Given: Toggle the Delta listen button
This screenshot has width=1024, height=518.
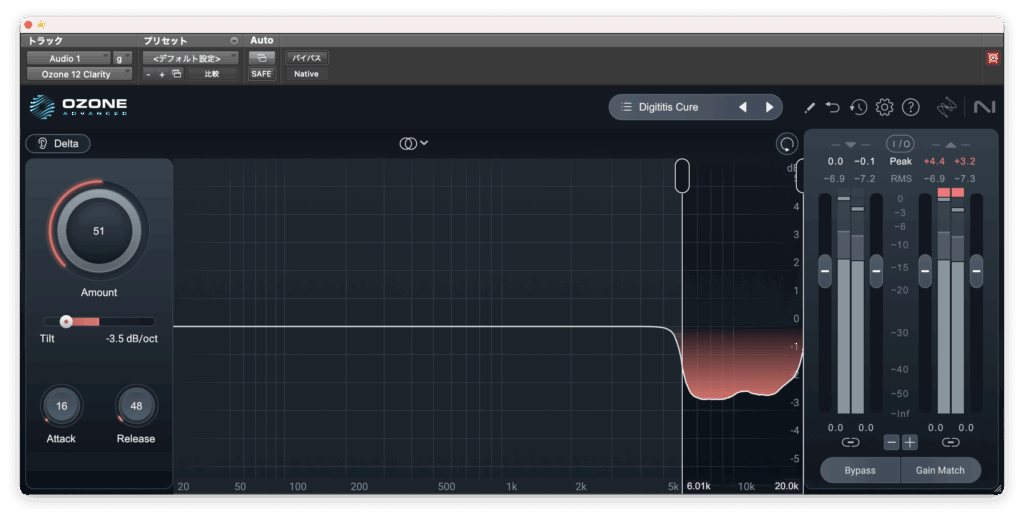Looking at the screenshot, I should [58, 143].
